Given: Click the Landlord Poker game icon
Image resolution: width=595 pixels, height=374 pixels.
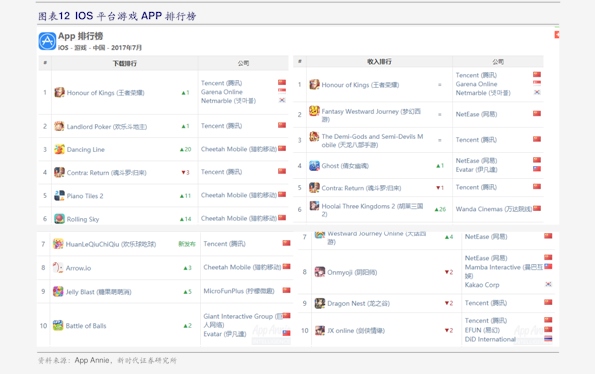Looking at the screenshot, I should point(59,126).
